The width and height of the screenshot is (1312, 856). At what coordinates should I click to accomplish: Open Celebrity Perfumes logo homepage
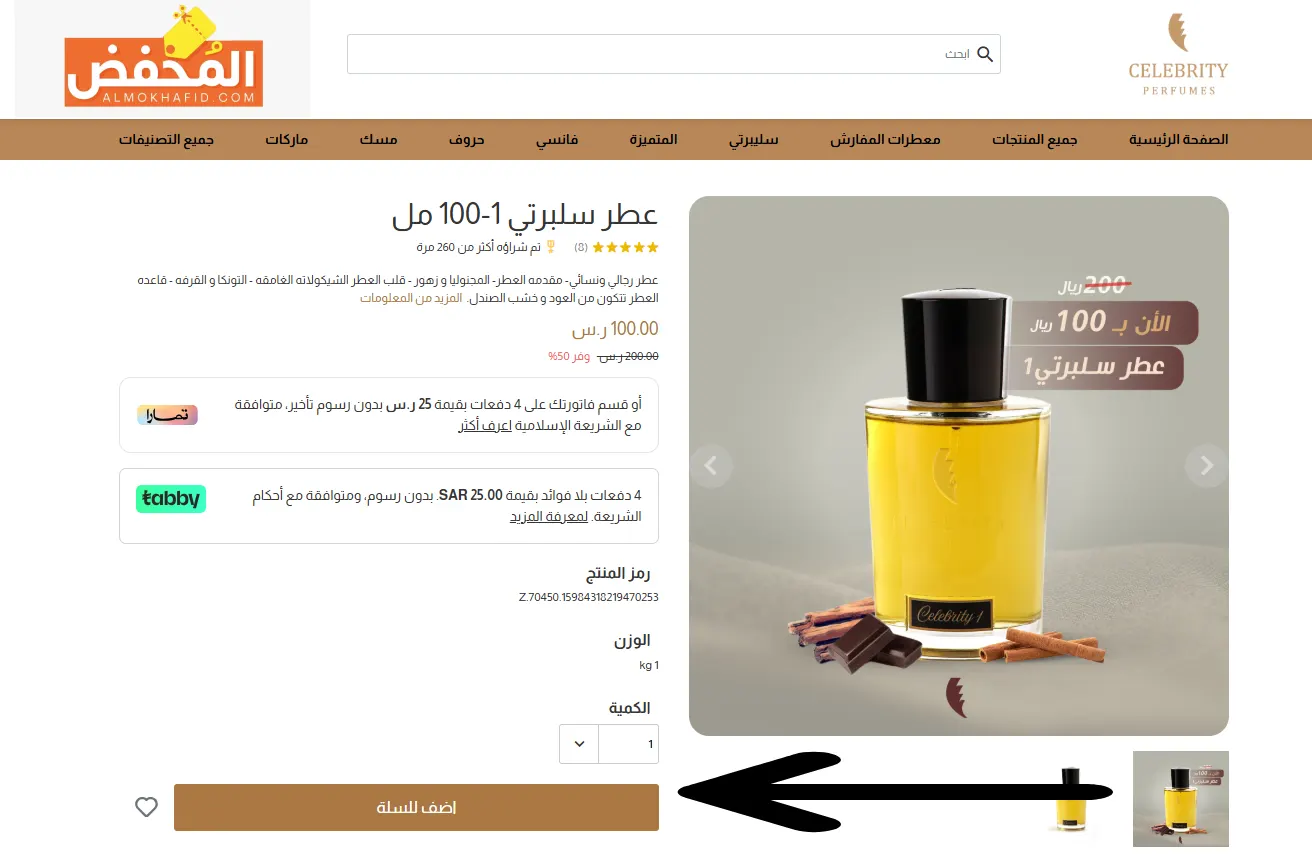[1178, 55]
